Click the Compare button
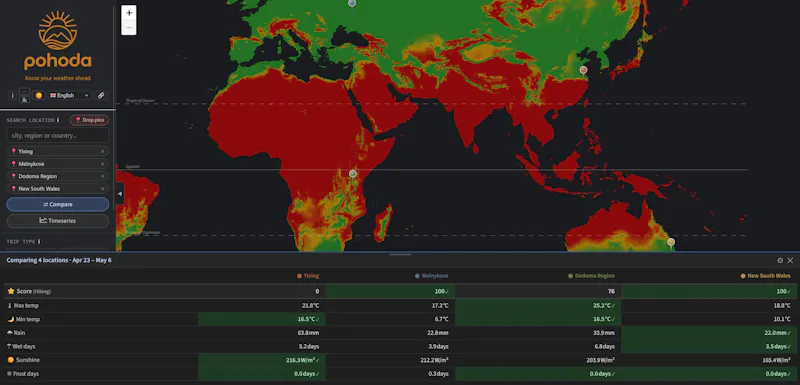 (x=58, y=204)
